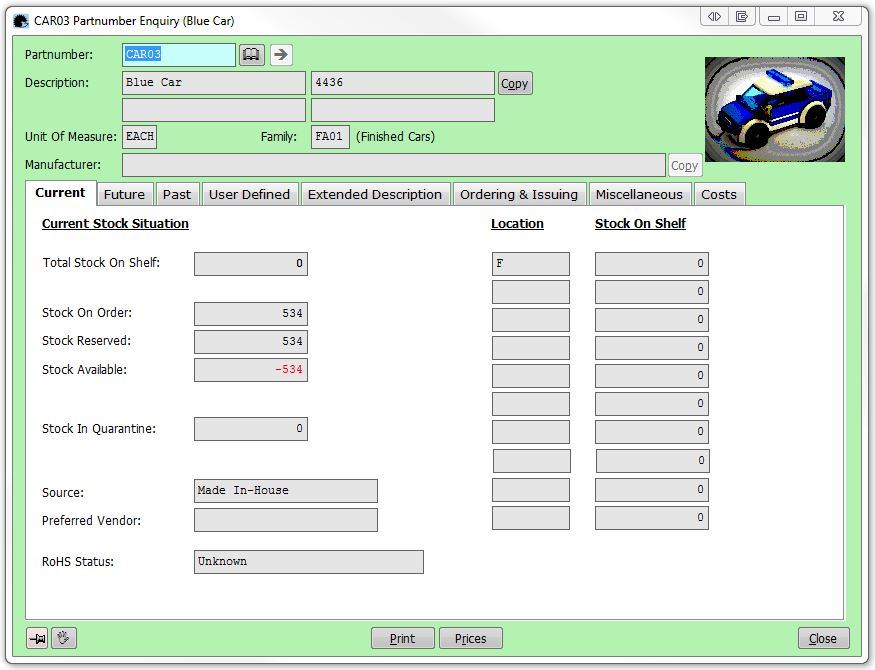The image size is (875, 670).
Task: Select the Extended Description tab
Action: (375, 195)
